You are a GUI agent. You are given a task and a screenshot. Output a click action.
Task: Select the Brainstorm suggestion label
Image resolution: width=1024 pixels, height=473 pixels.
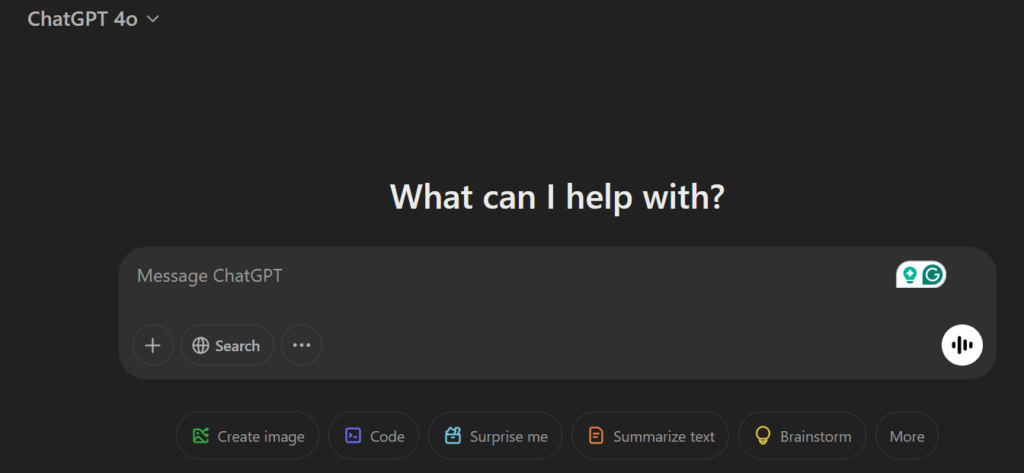[x=816, y=436]
